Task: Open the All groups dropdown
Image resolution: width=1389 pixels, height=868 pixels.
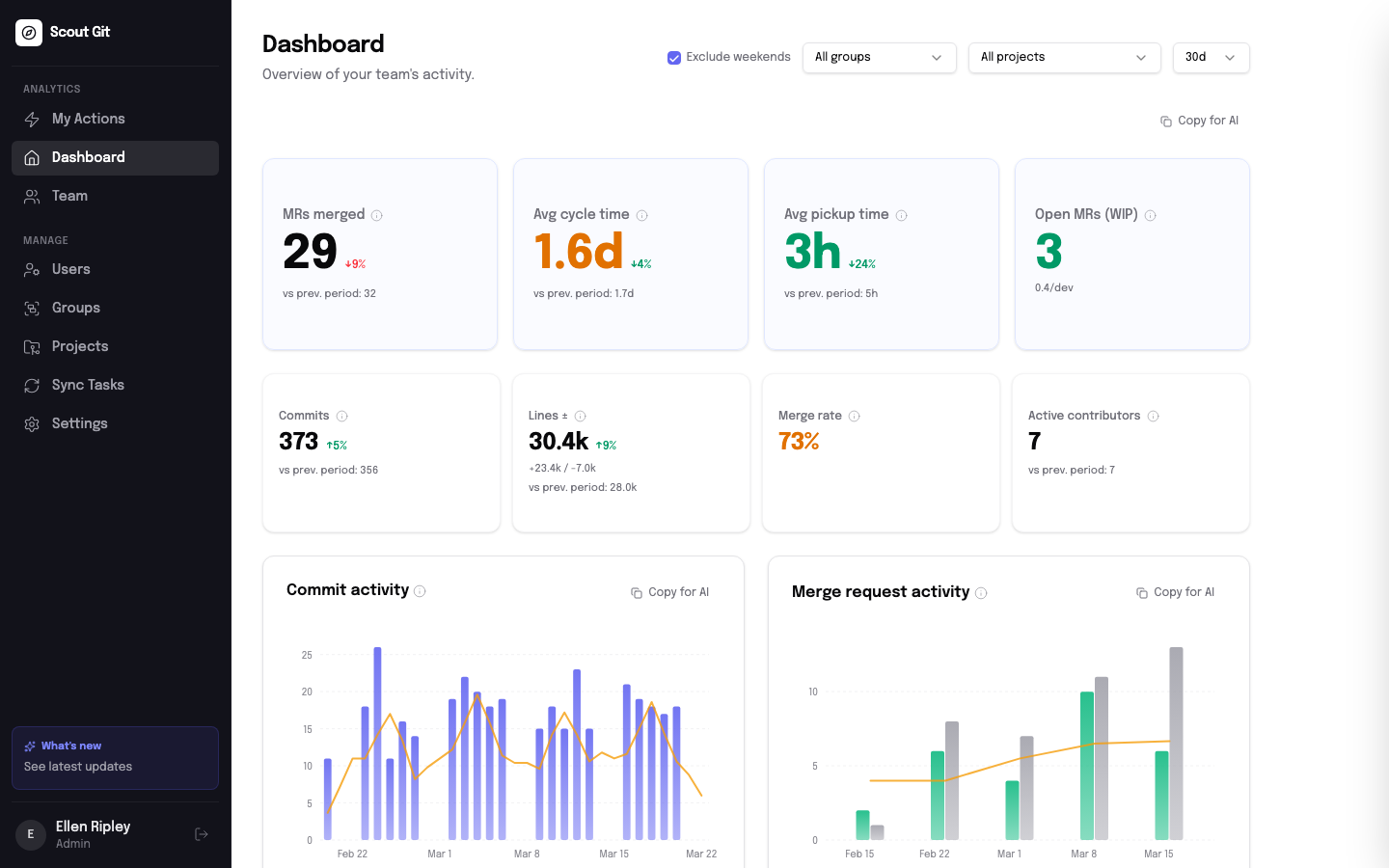Action: tap(879, 58)
